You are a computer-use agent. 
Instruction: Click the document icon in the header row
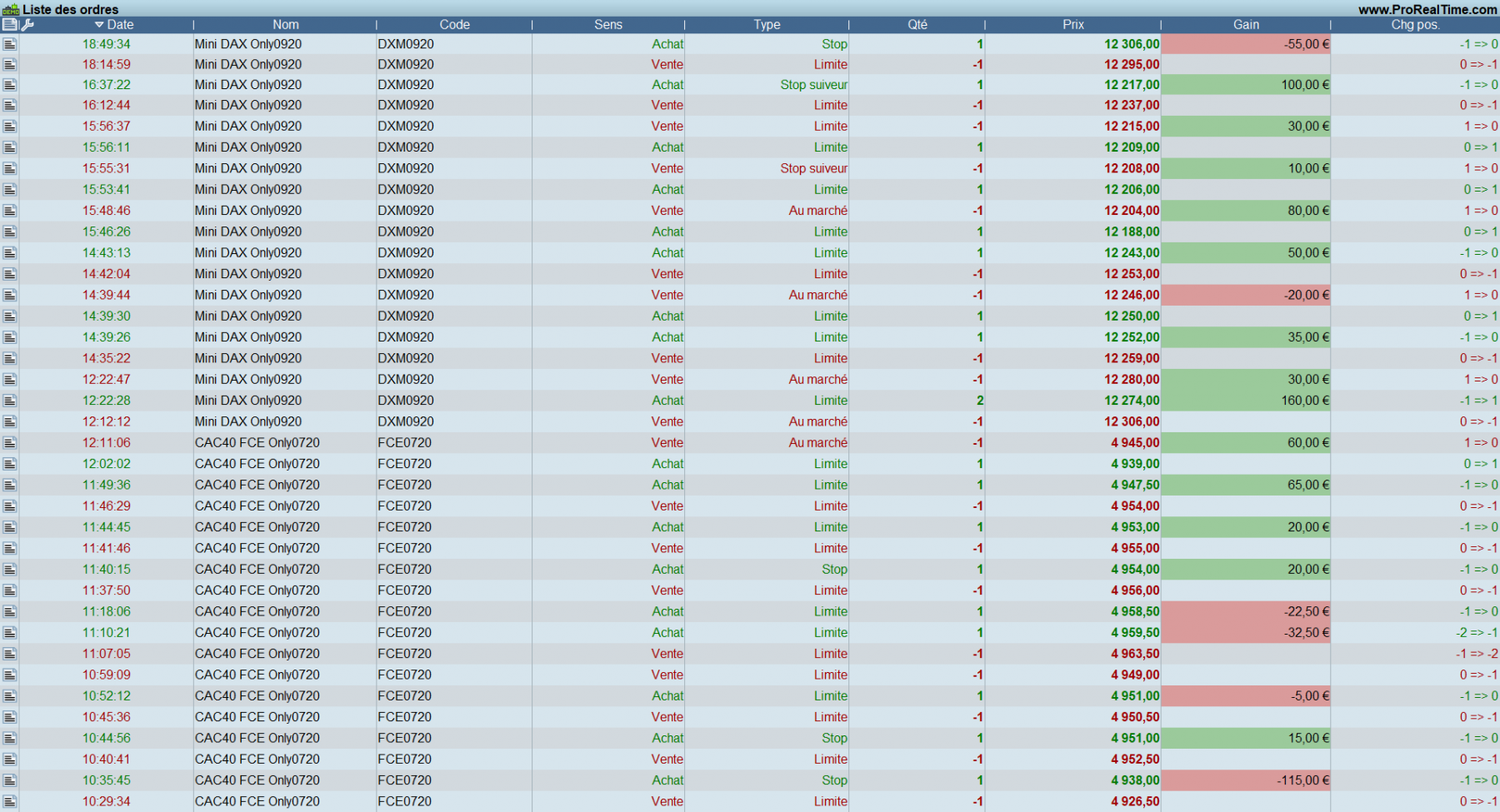[x=10, y=25]
